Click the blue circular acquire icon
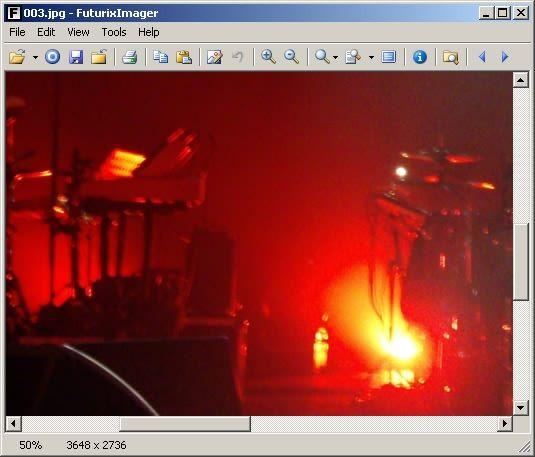The image size is (535, 457). [53, 57]
